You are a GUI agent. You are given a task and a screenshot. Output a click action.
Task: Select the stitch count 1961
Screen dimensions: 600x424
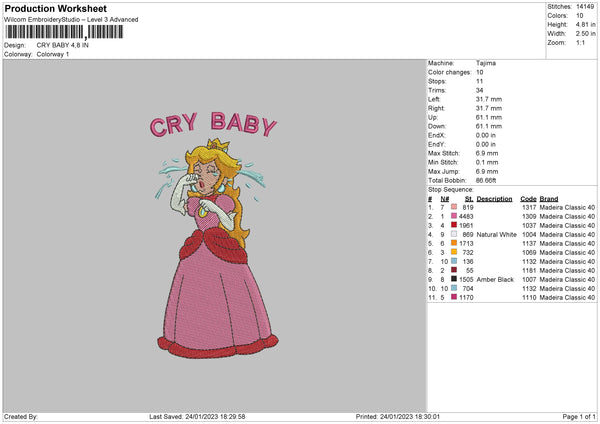466,225
